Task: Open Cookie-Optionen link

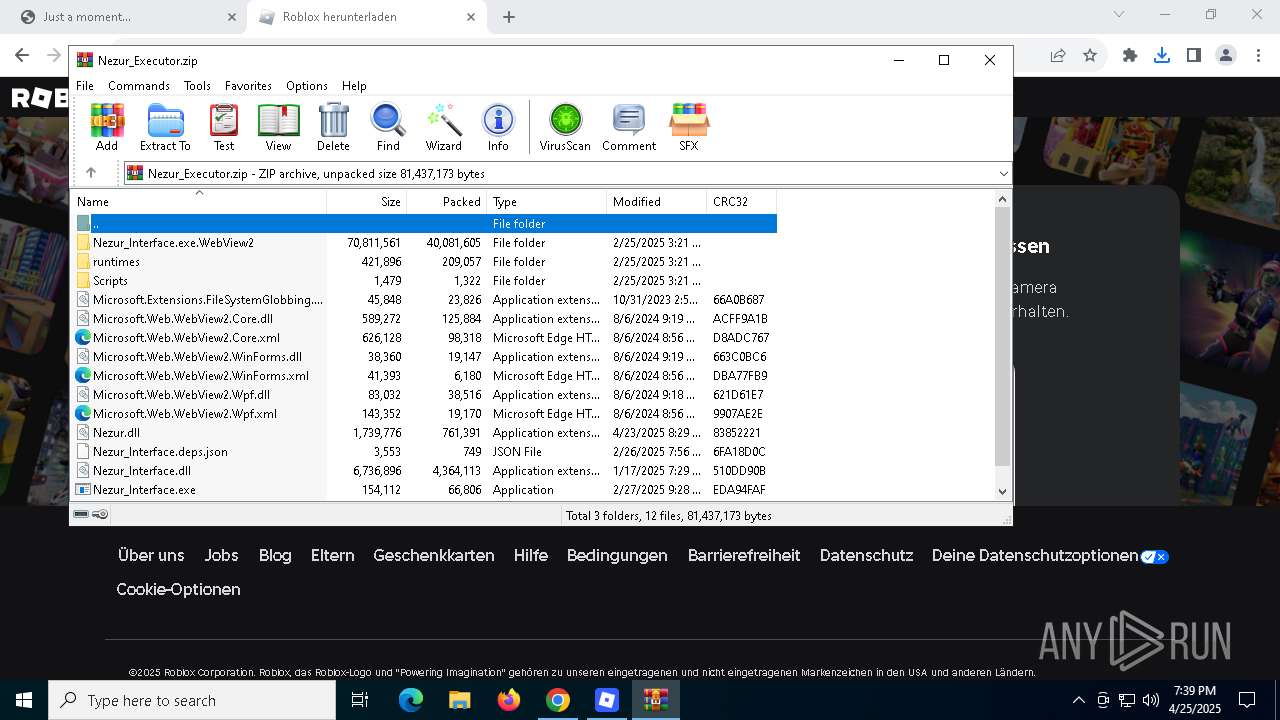Action: [x=178, y=589]
